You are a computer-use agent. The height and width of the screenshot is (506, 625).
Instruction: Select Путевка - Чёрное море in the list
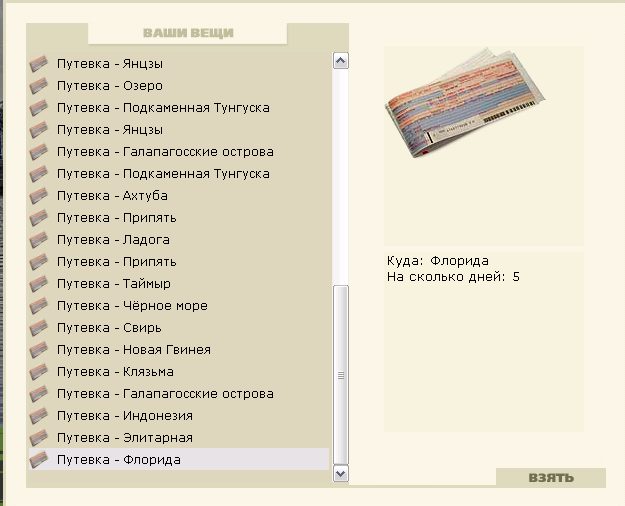pyautogui.click(x=179, y=306)
